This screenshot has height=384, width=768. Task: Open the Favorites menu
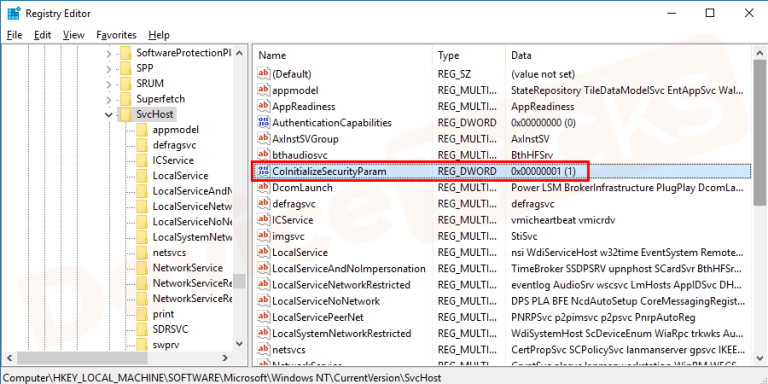point(116,35)
